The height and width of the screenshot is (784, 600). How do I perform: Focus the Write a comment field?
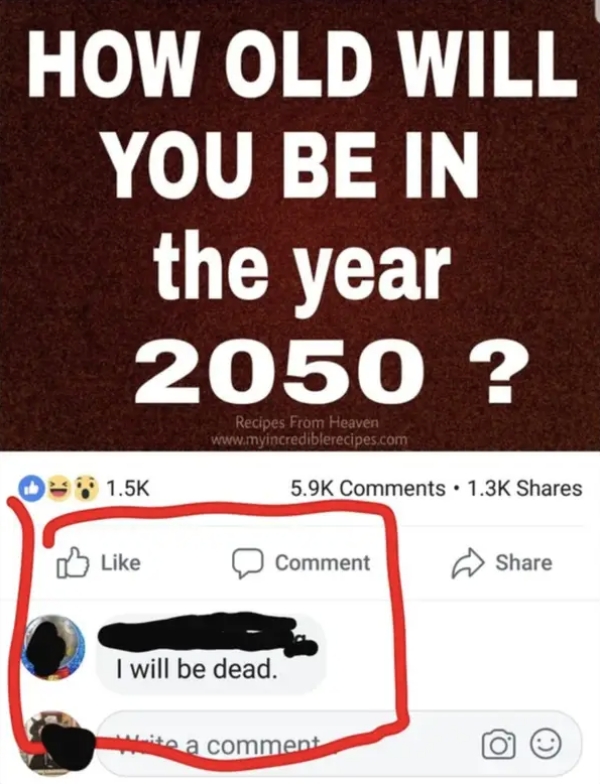click(x=339, y=744)
